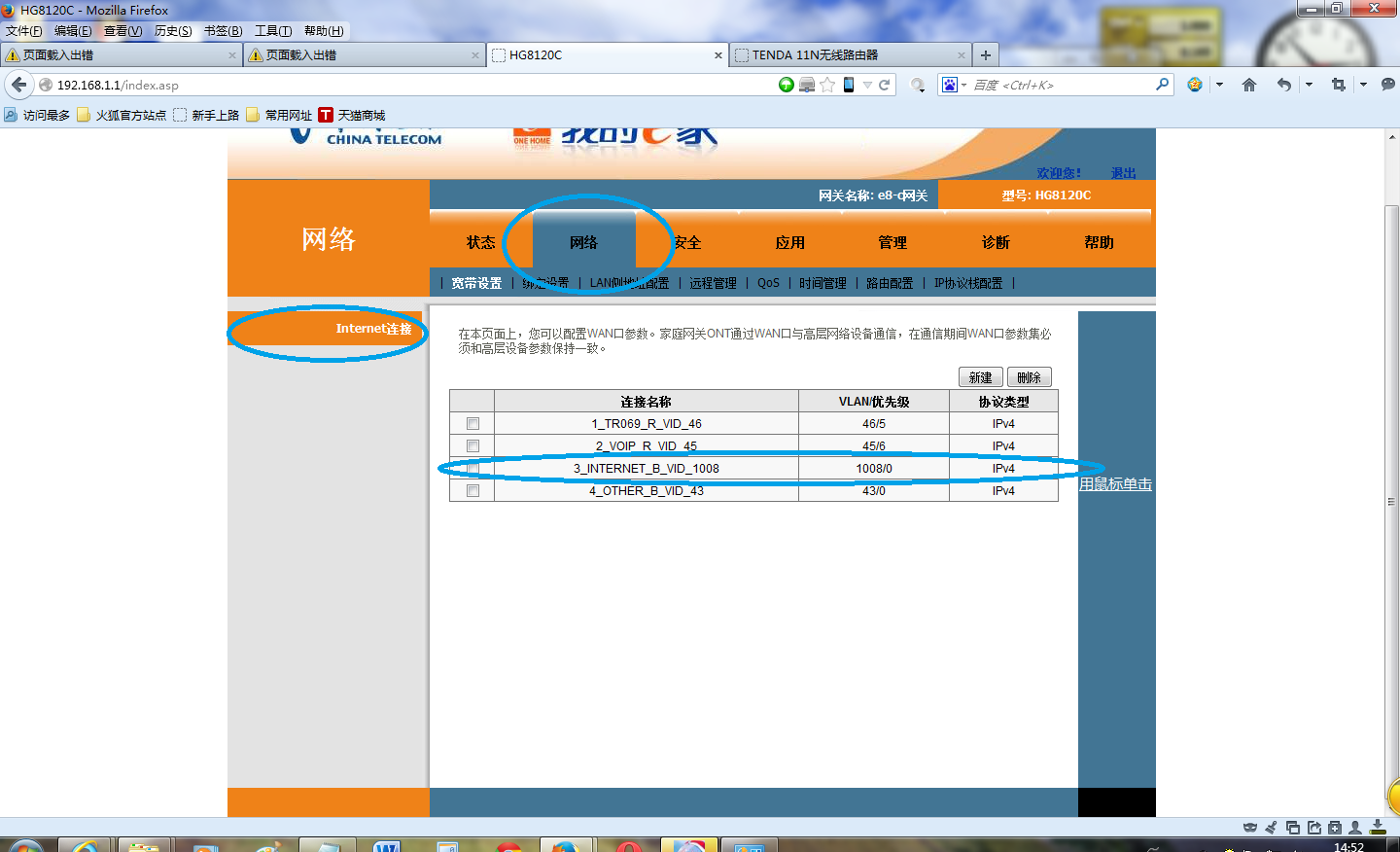This screenshot has height=852, width=1400.
Task: Check the 1_TR069_R_VID_46 connection checkbox
Action: pyautogui.click(x=472, y=424)
